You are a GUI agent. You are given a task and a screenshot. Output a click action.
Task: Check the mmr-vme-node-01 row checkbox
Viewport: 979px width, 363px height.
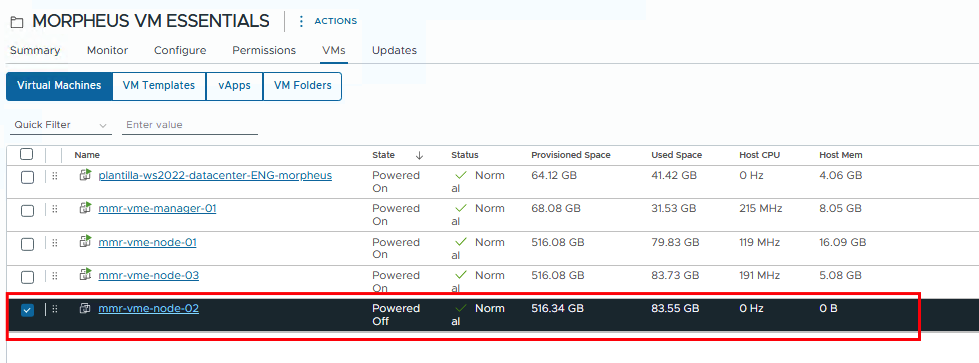click(27, 244)
